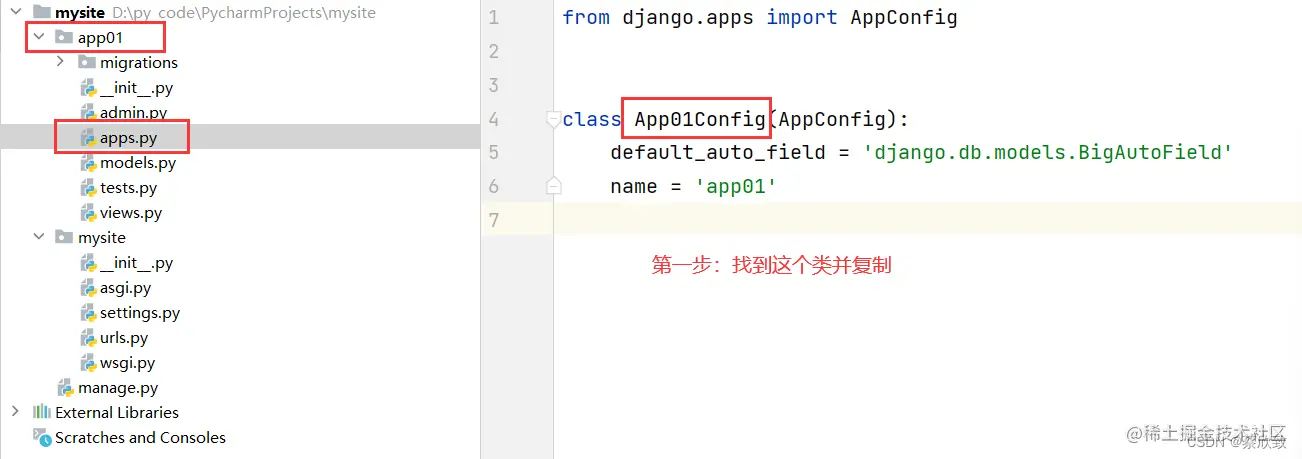1302x459 pixels.
Task: Open wsgi.py file
Action: tap(128, 363)
